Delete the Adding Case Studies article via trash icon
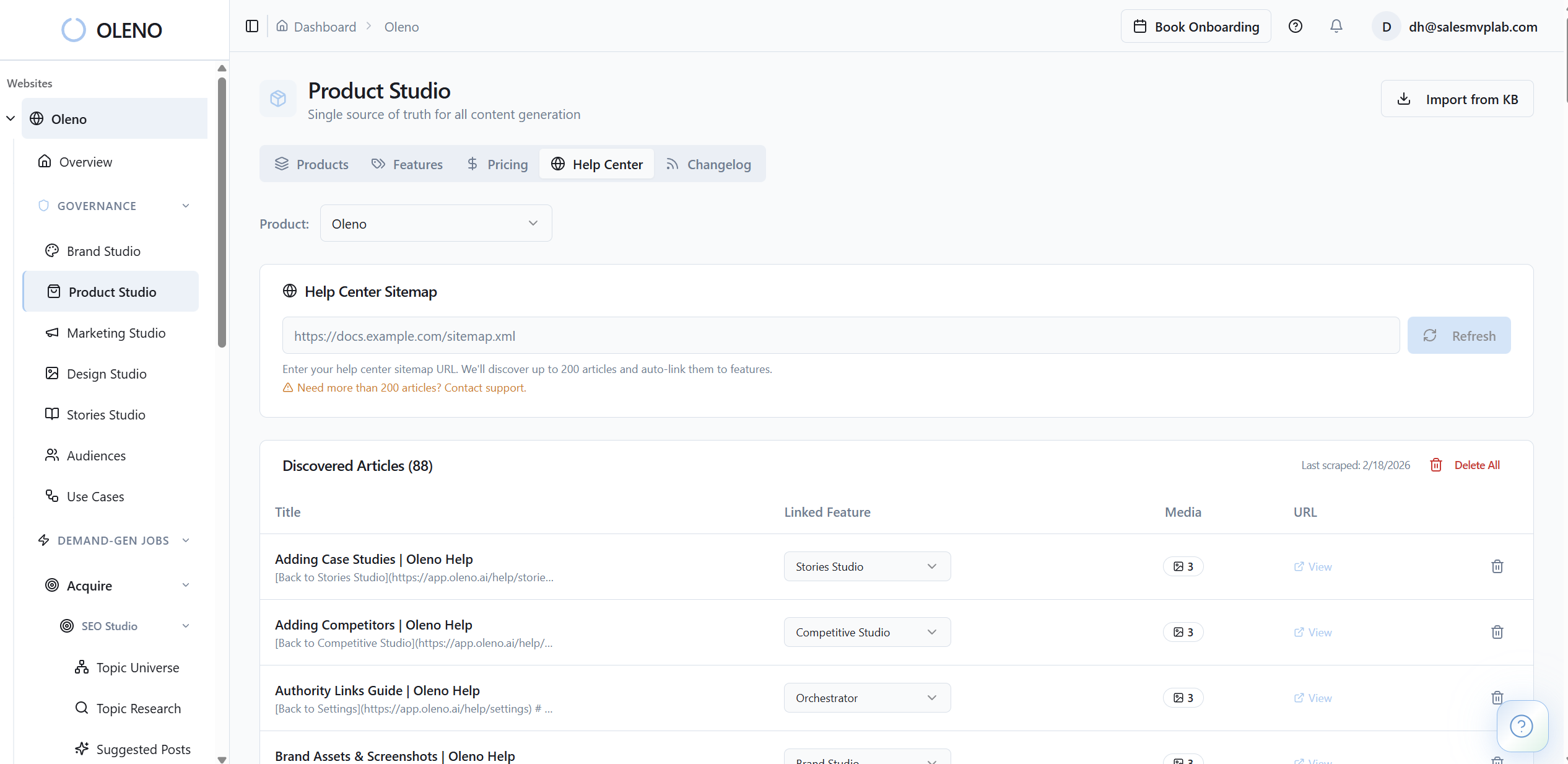Screen dimensions: 1568x764 point(1497,566)
